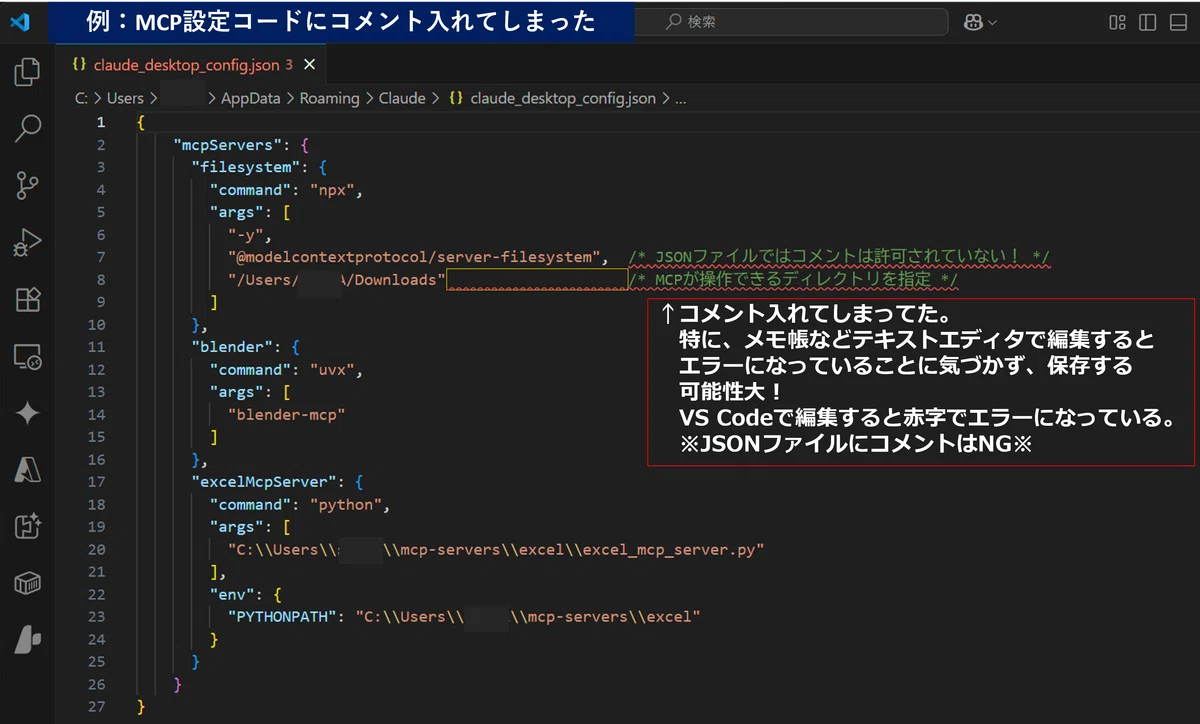This screenshot has height=724, width=1200.
Task: Open the Customize Layout icon
Action: coord(1119,22)
